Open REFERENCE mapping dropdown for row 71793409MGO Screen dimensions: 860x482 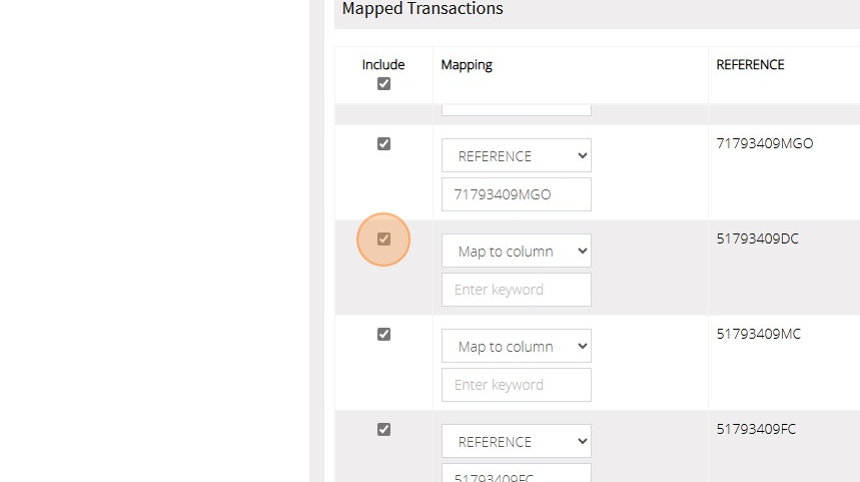[516, 156]
